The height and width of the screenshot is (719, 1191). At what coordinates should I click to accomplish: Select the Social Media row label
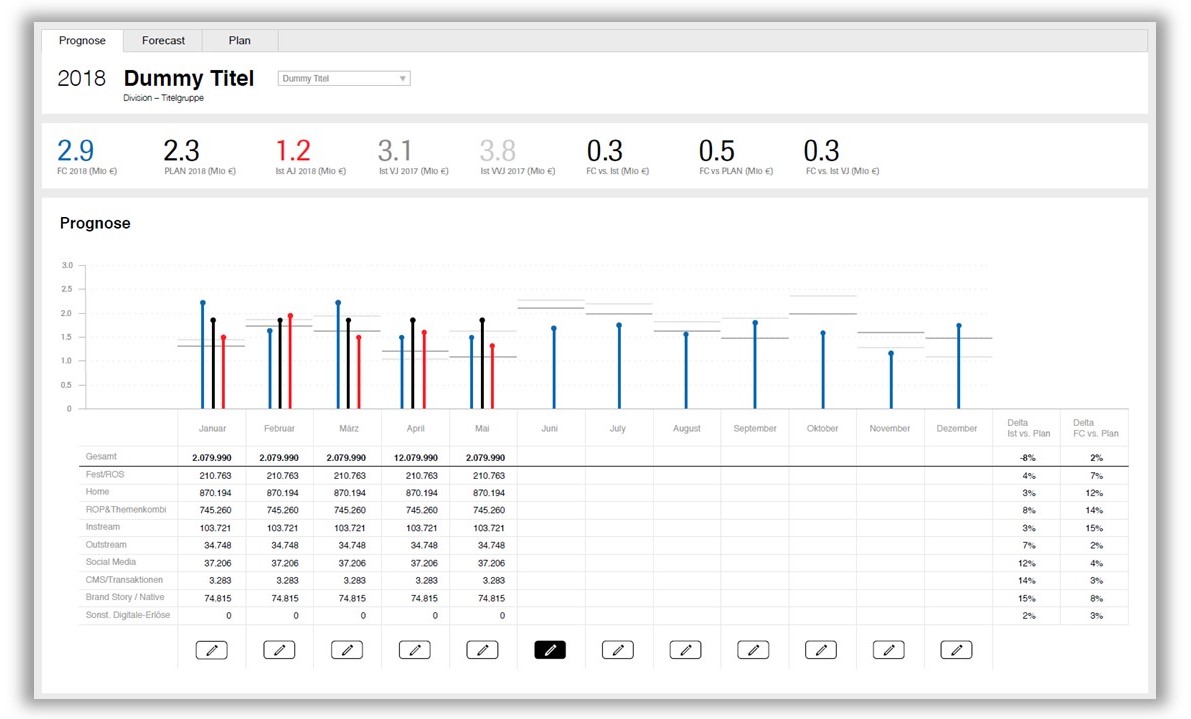pos(111,562)
